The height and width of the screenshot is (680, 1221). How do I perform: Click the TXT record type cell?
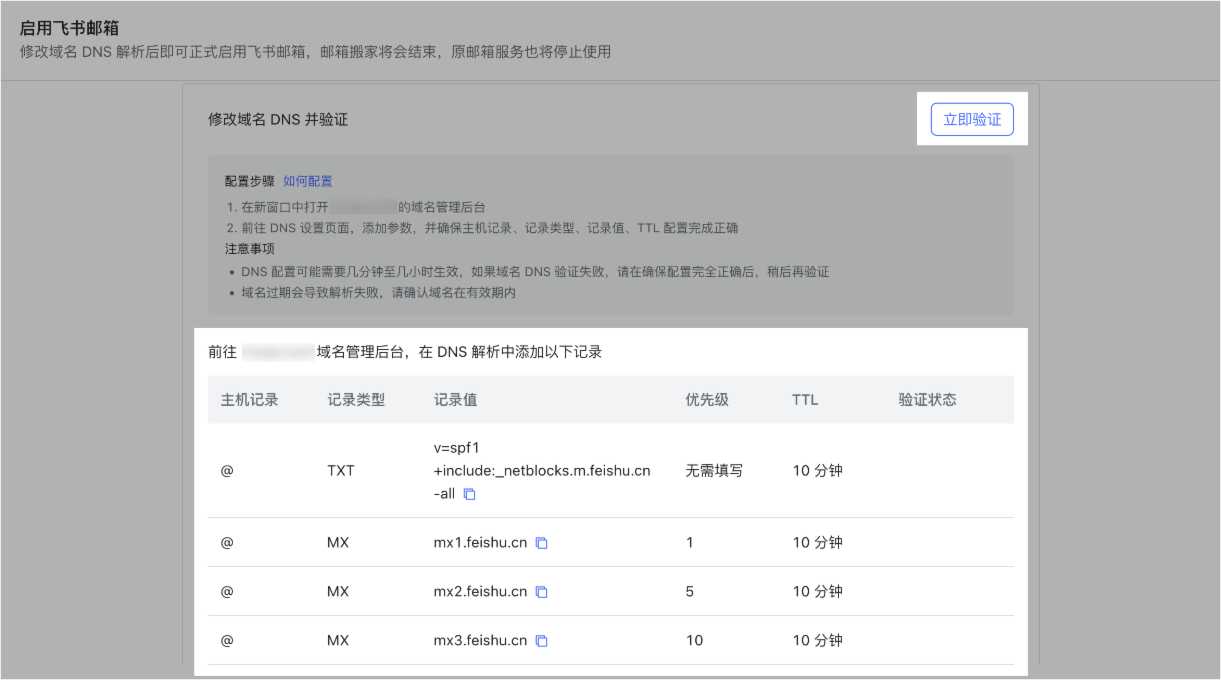(x=341, y=470)
